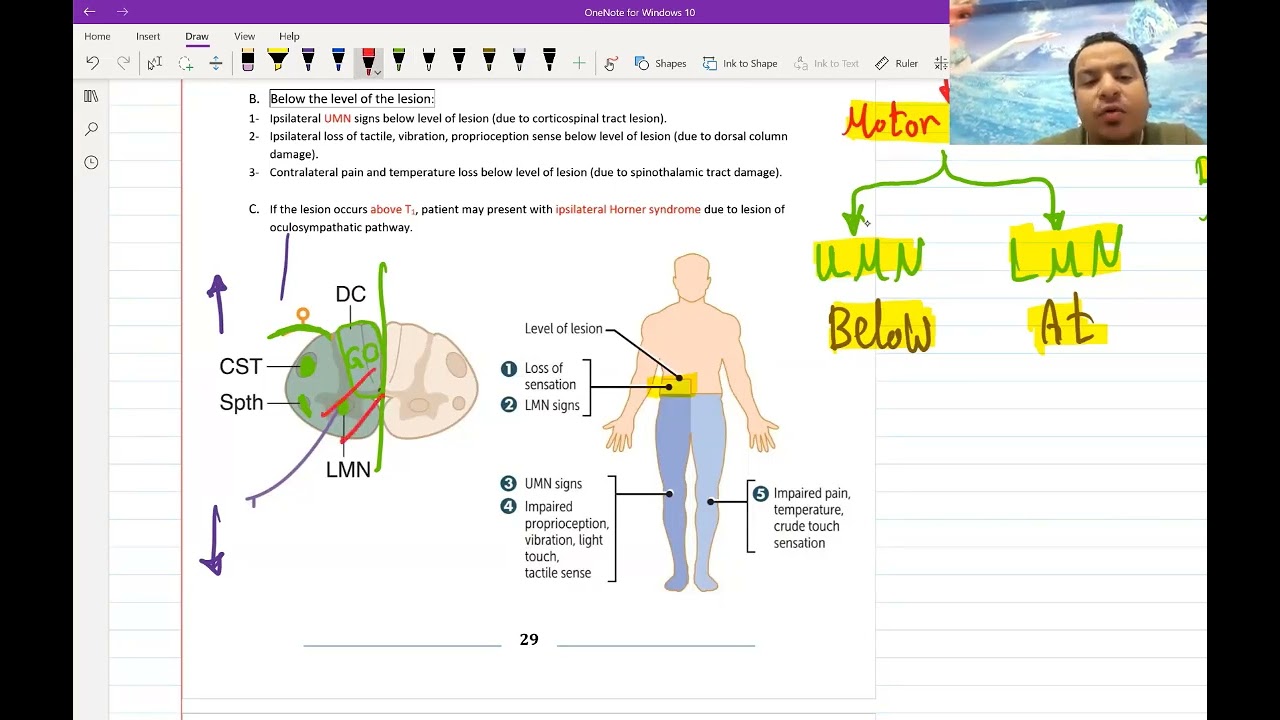Select the green pen
This screenshot has height=720, width=1280.
click(x=398, y=62)
